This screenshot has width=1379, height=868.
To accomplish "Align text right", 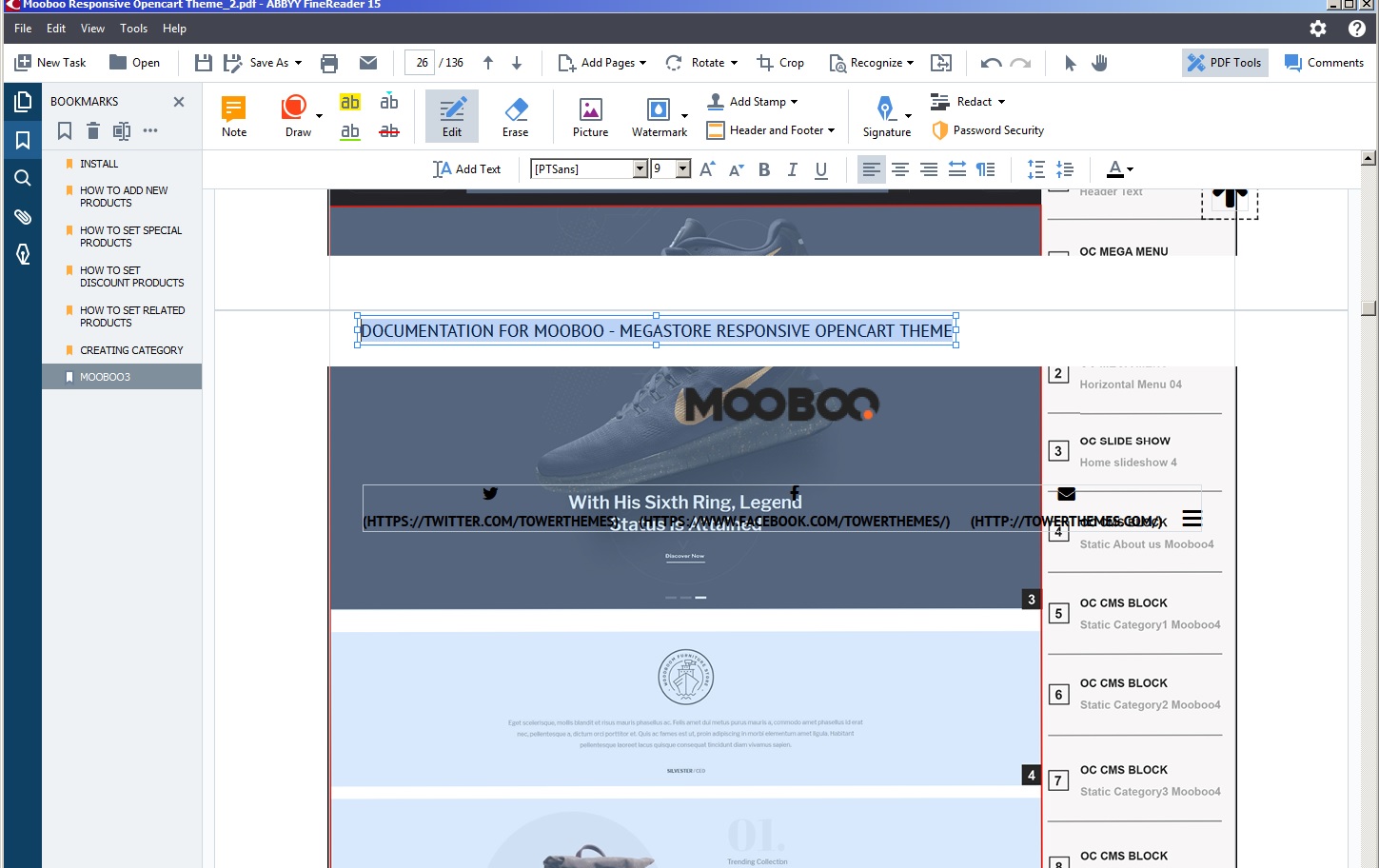I will coord(929,169).
